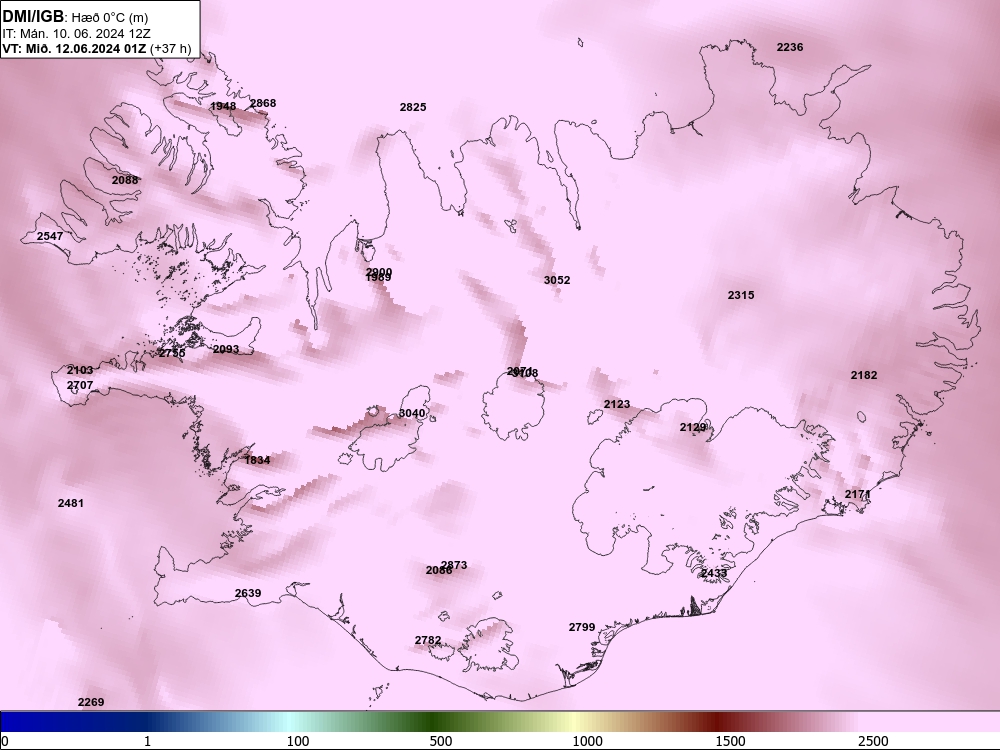Select the 1834 height value
1000x750 pixels.
pyautogui.click(x=257, y=460)
